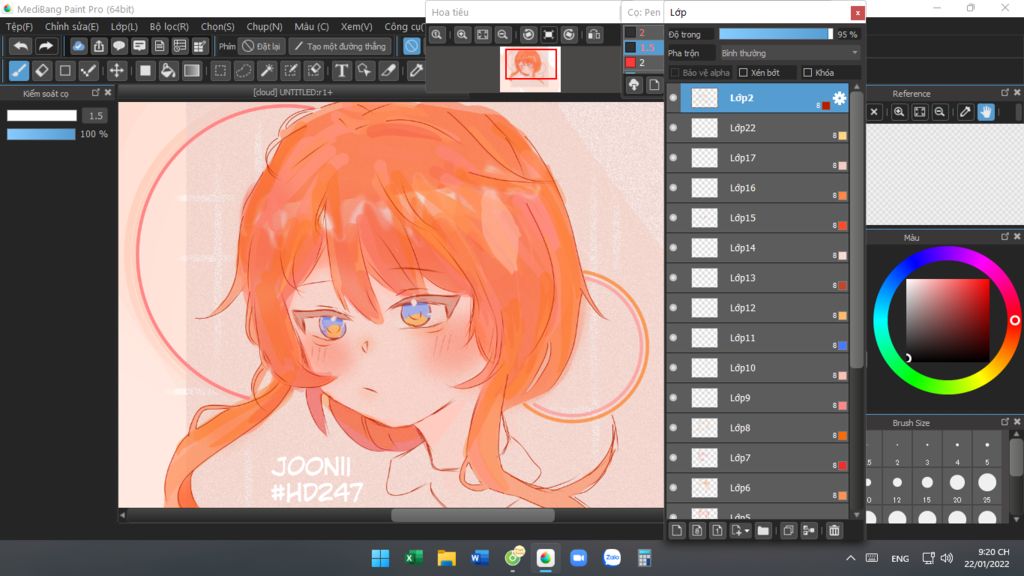Click the navigator preview thumbnail
The image size is (1024, 576).
(530, 69)
